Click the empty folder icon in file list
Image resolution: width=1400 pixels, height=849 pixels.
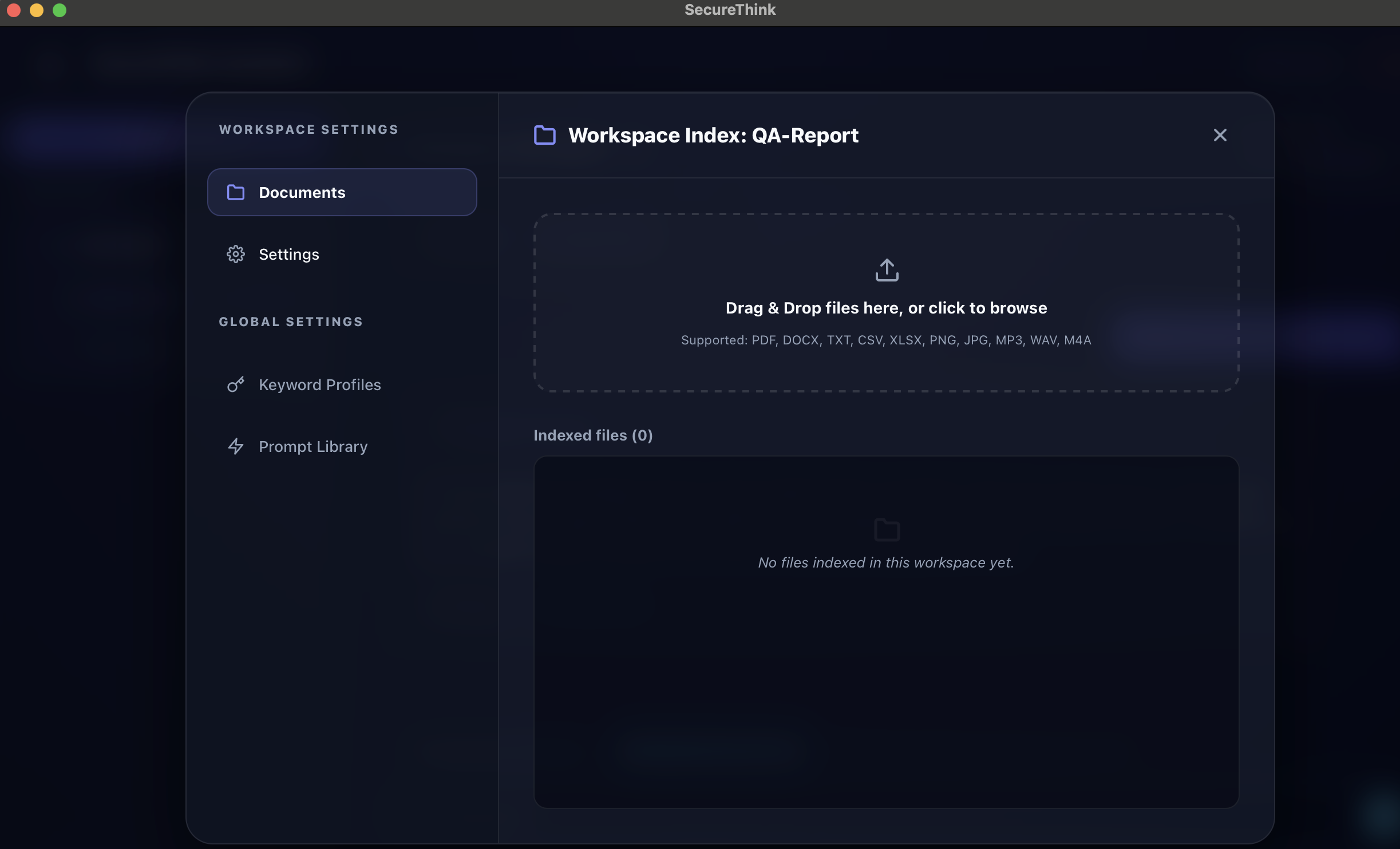click(x=887, y=530)
